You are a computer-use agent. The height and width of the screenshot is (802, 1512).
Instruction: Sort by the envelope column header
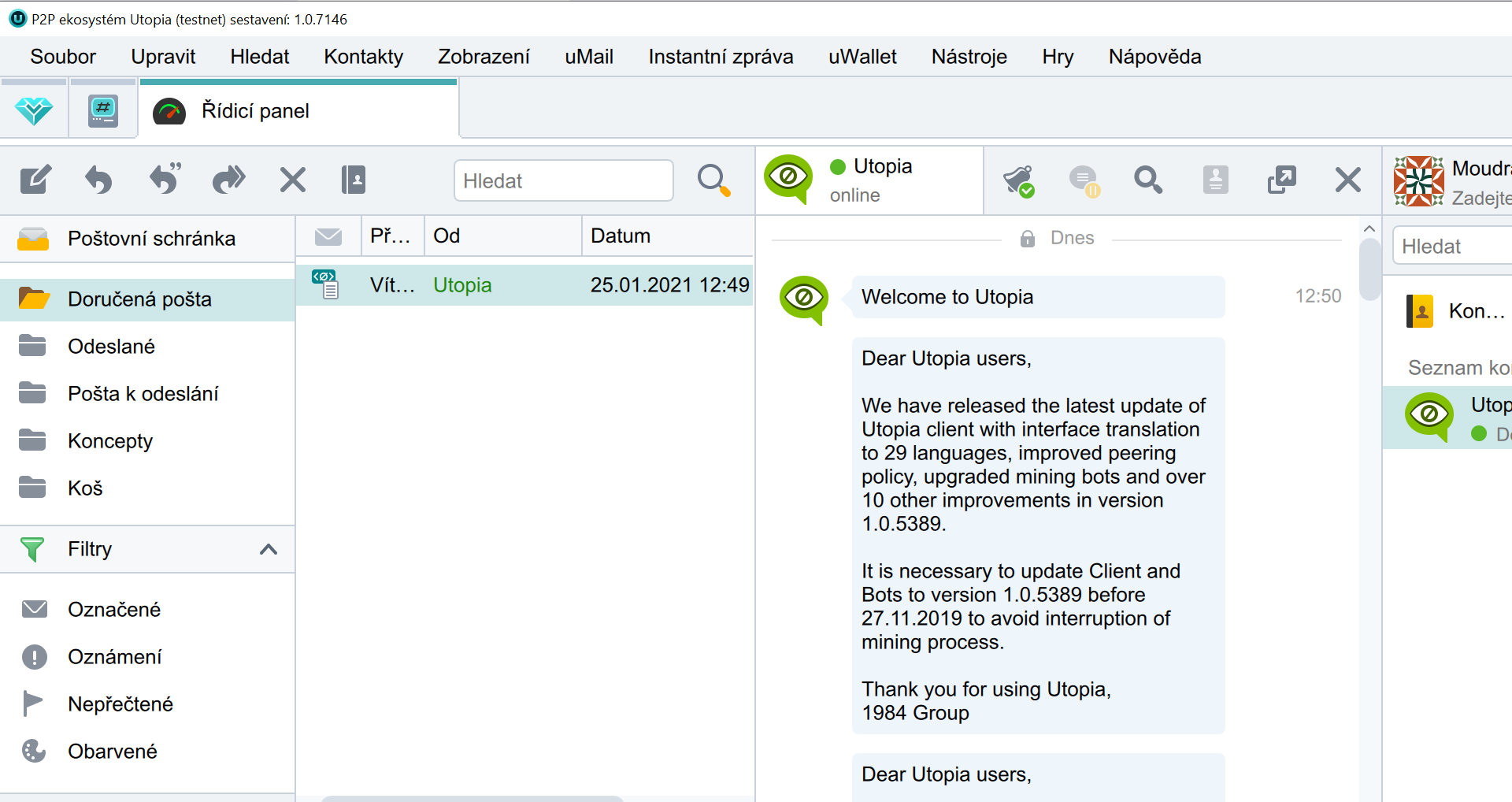pos(328,236)
